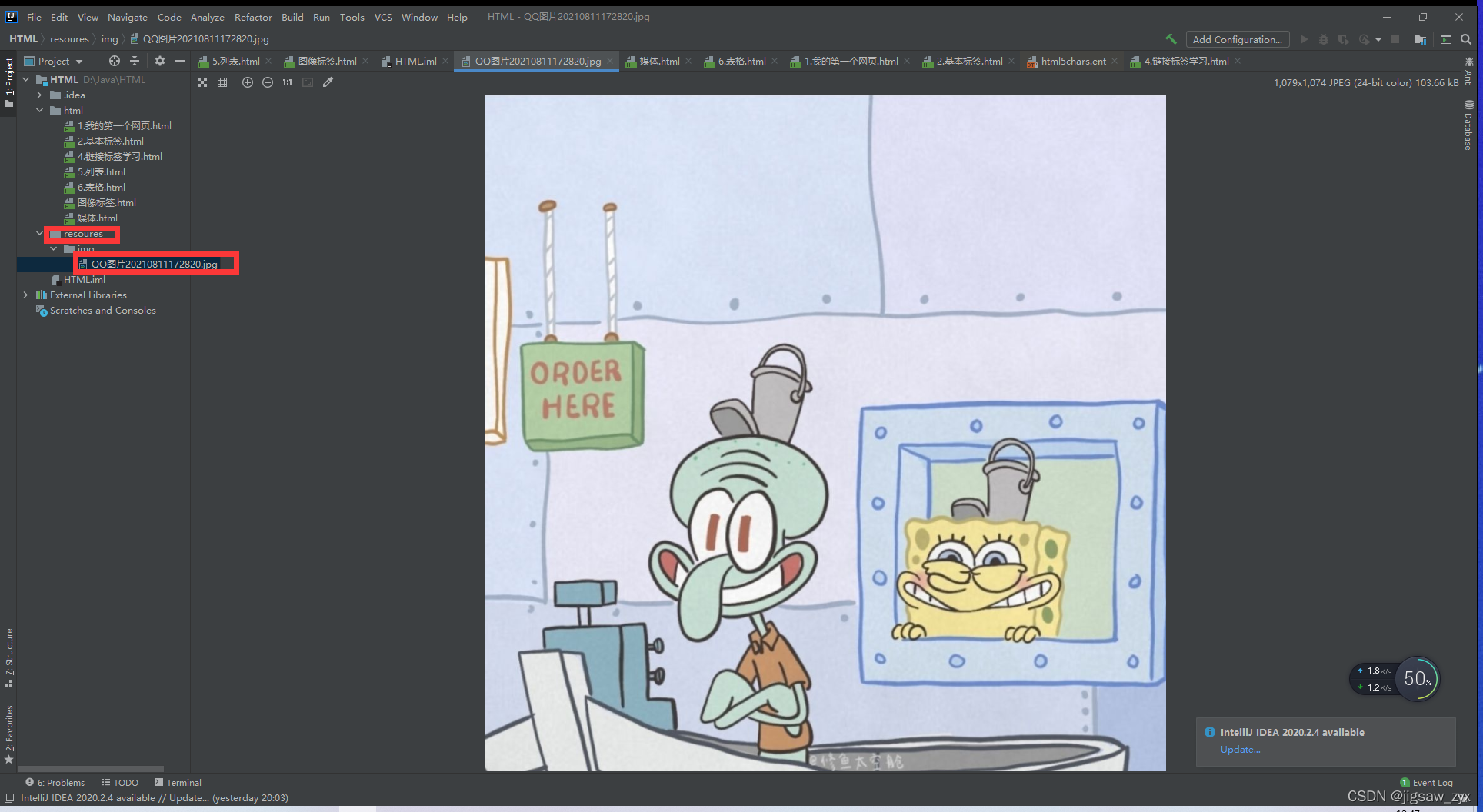
Task: Collapse the img folder
Action: (54, 248)
